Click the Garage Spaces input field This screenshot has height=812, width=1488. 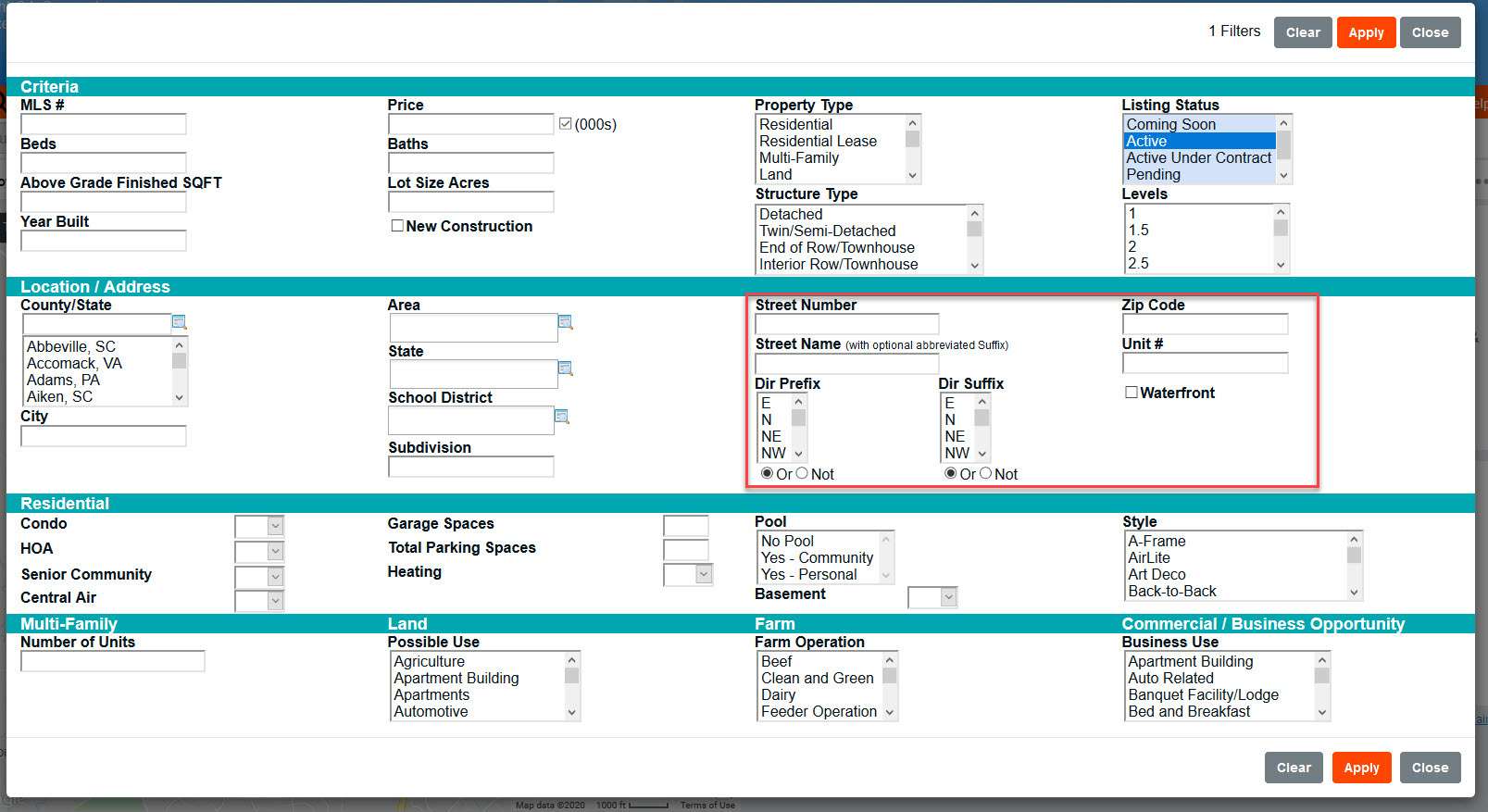686,526
